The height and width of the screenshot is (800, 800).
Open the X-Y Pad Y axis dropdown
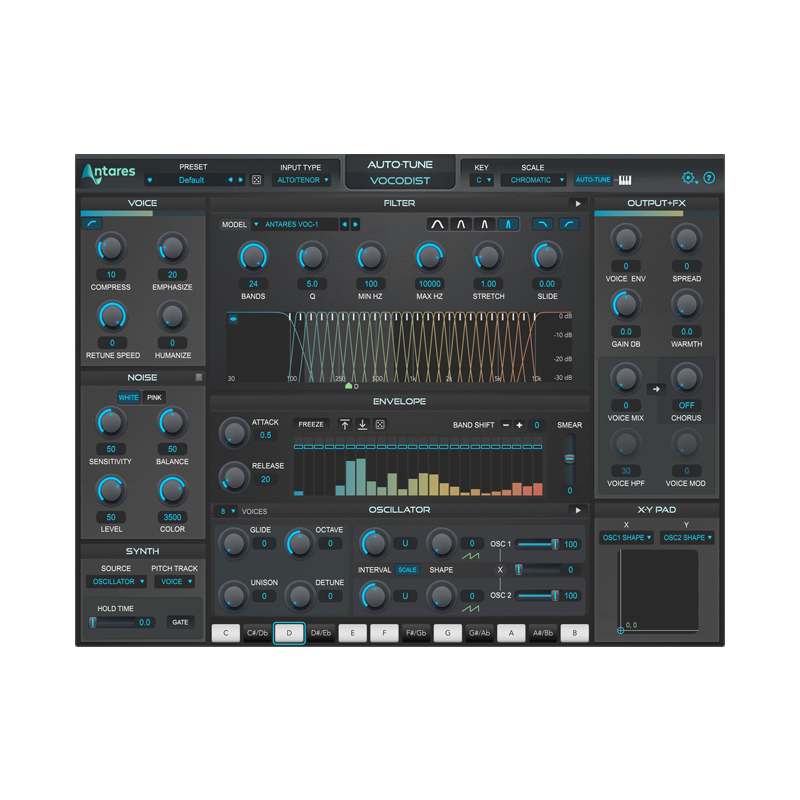pos(686,538)
